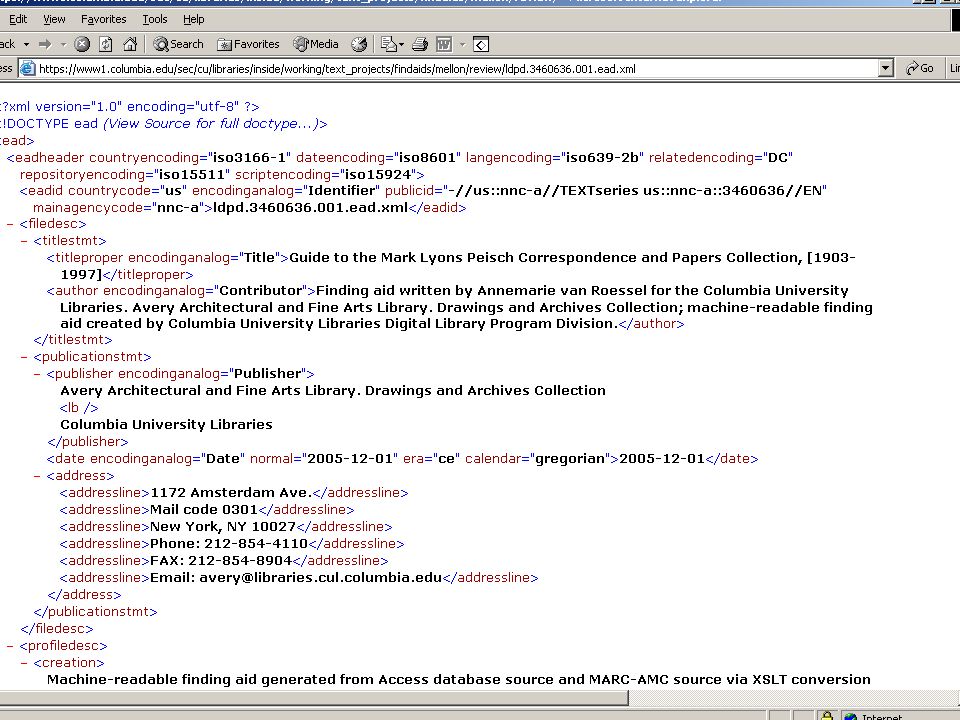Click the date value '2005-12-01' before closing date tag
This screenshot has width=960, height=720.
pos(662,459)
